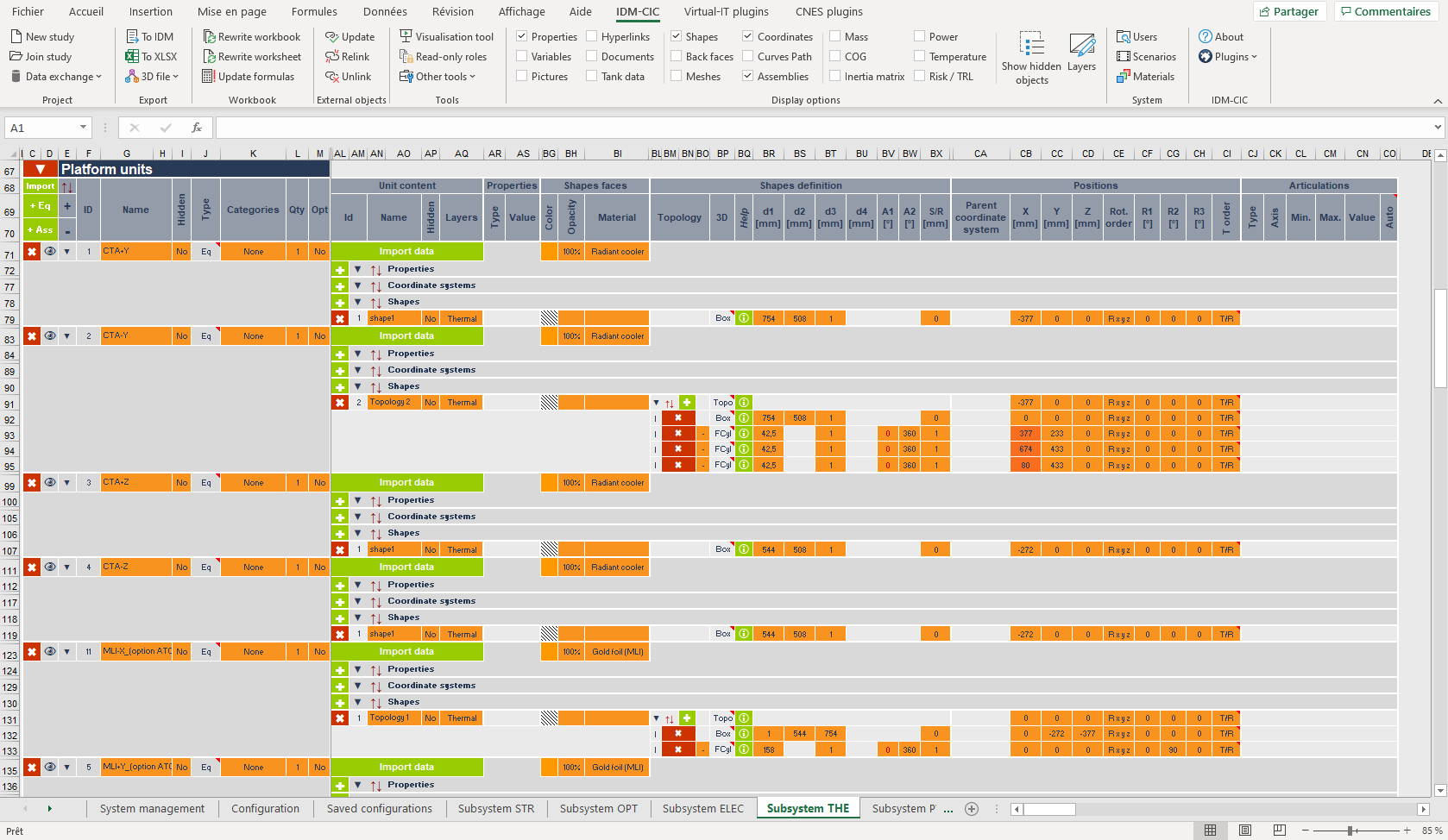The width and height of the screenshot is (1448, 840).
Task: Disable the Shapes display option
Action: coord(676,36)
